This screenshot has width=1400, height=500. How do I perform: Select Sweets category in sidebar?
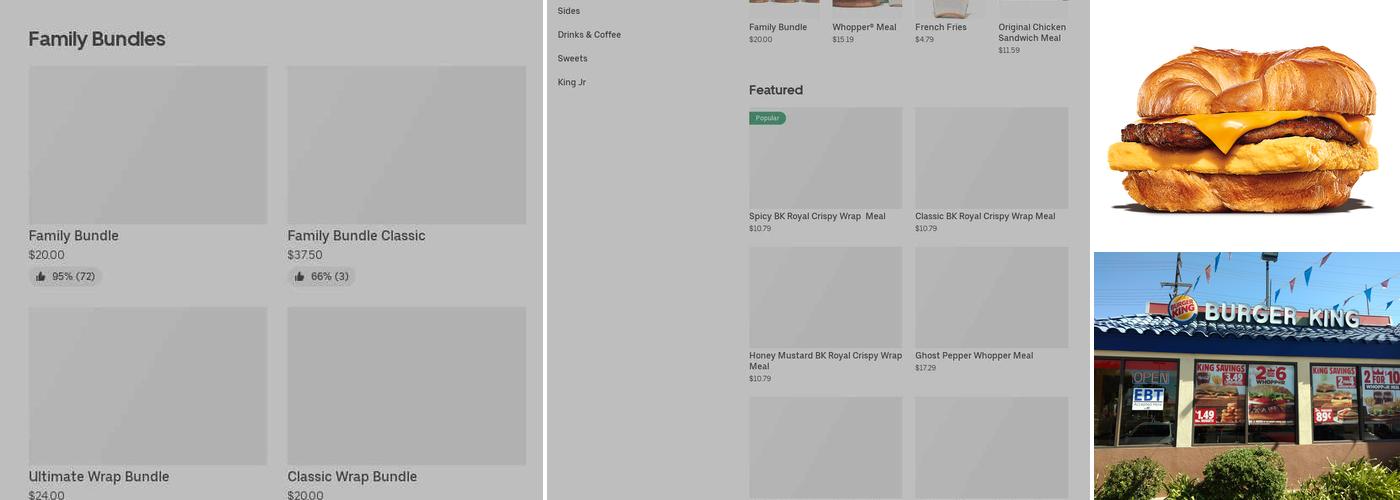(x=572, y=59)
